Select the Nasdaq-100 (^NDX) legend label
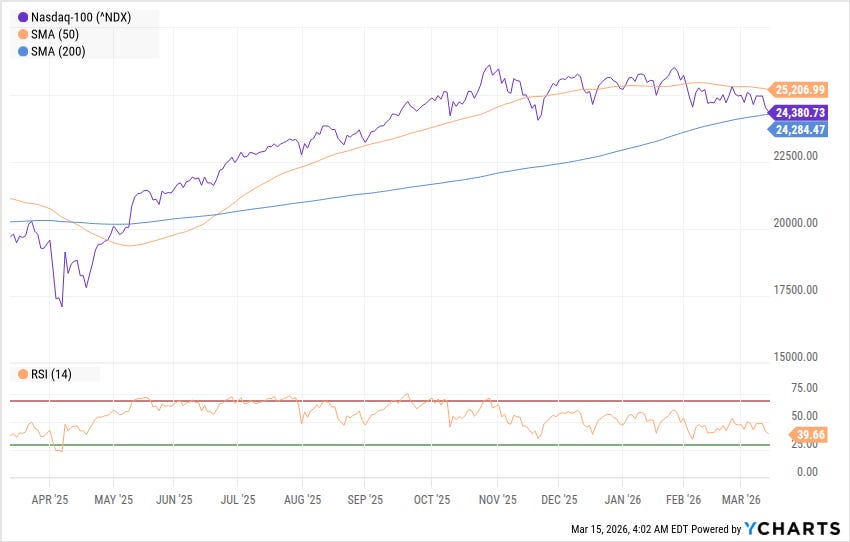 [81, 17]
